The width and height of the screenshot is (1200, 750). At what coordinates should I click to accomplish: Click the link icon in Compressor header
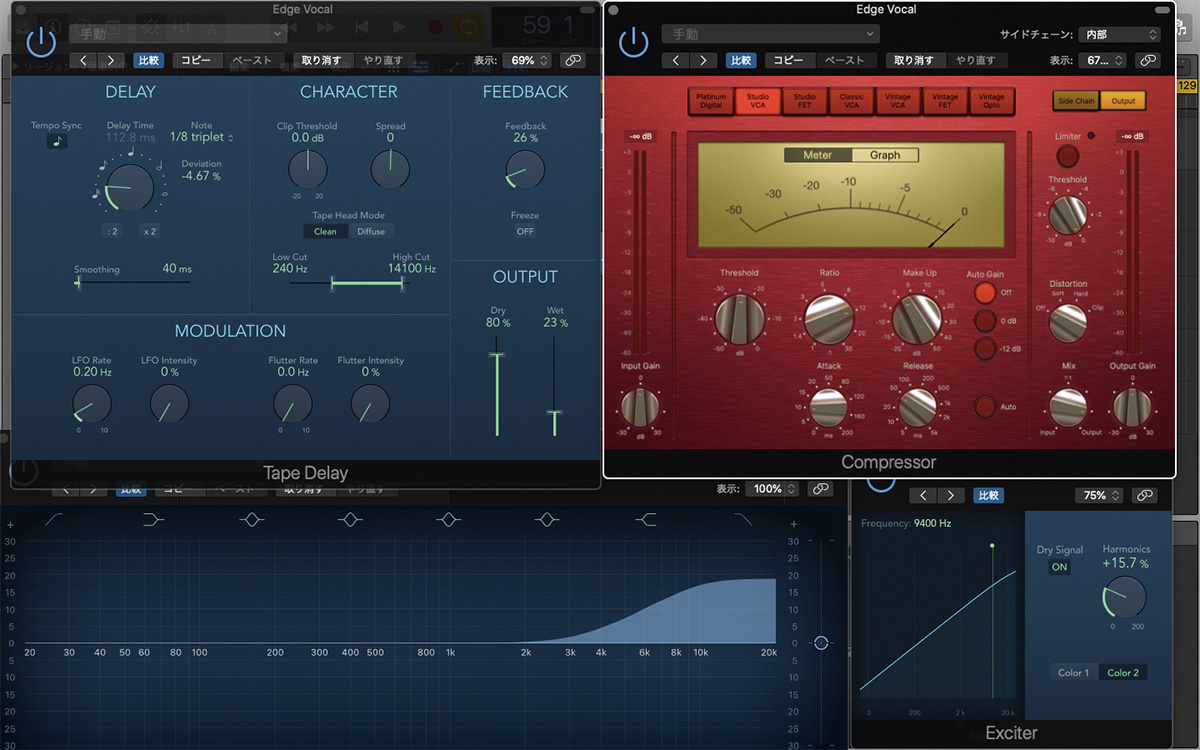pyautogui.click(x=1147, y=60)
